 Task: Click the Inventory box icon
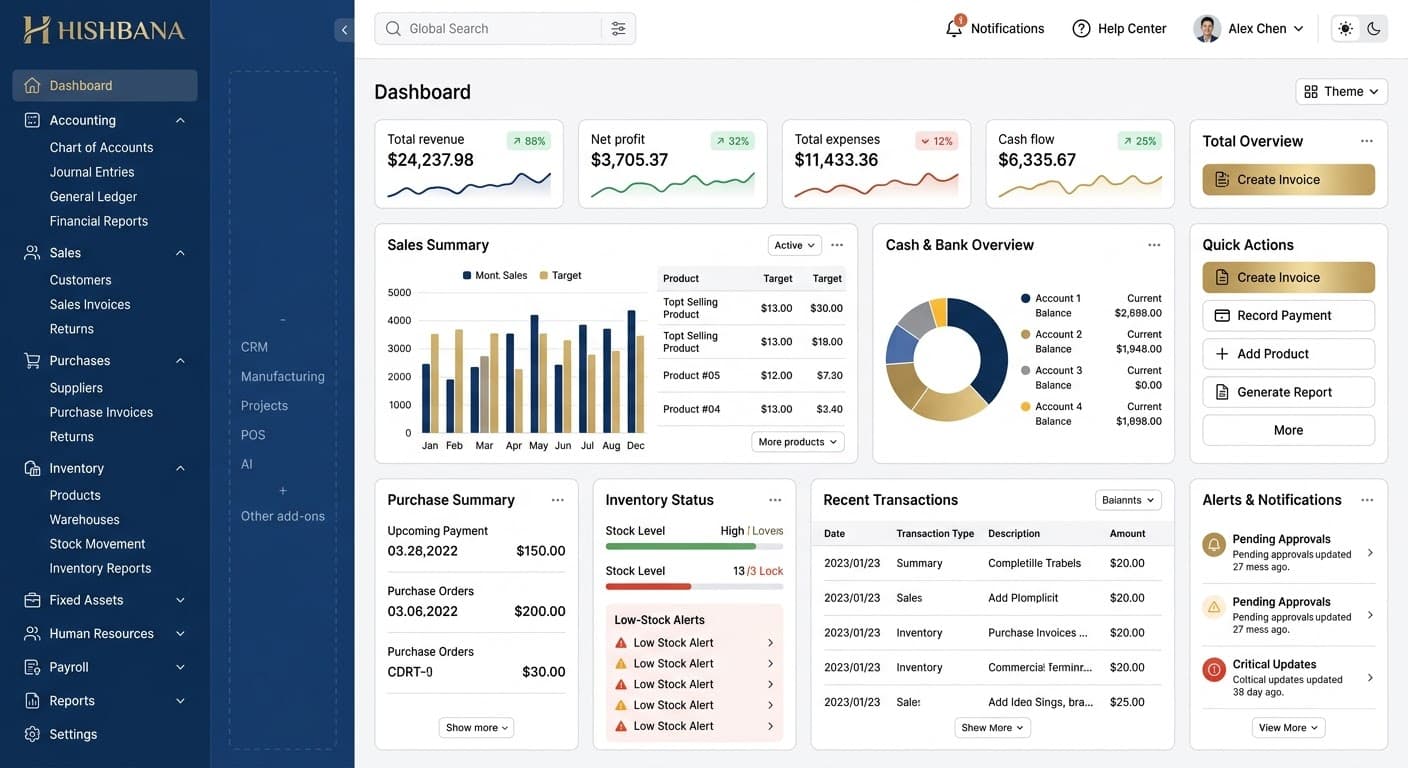(32, 468)
